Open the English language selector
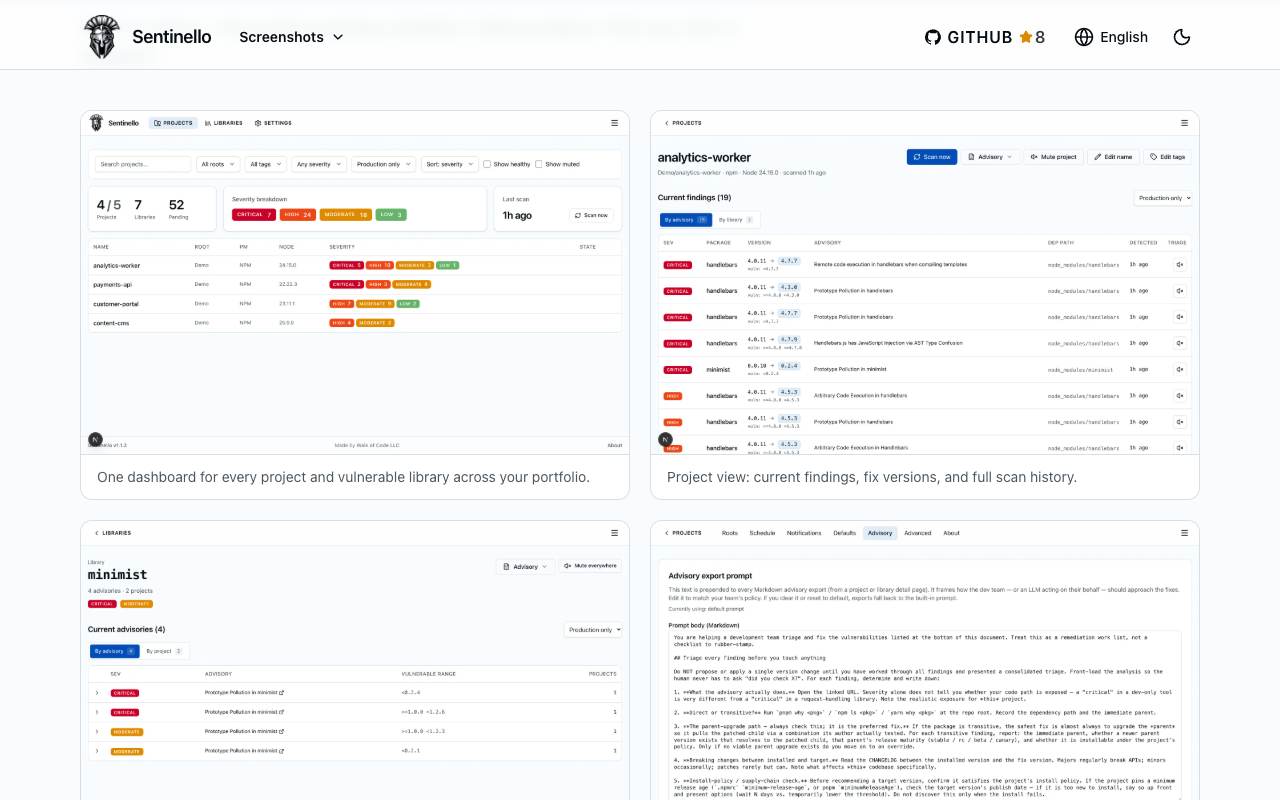Screen dimensions: 1280x800 pyautogui.click(x=1111, y=37)
